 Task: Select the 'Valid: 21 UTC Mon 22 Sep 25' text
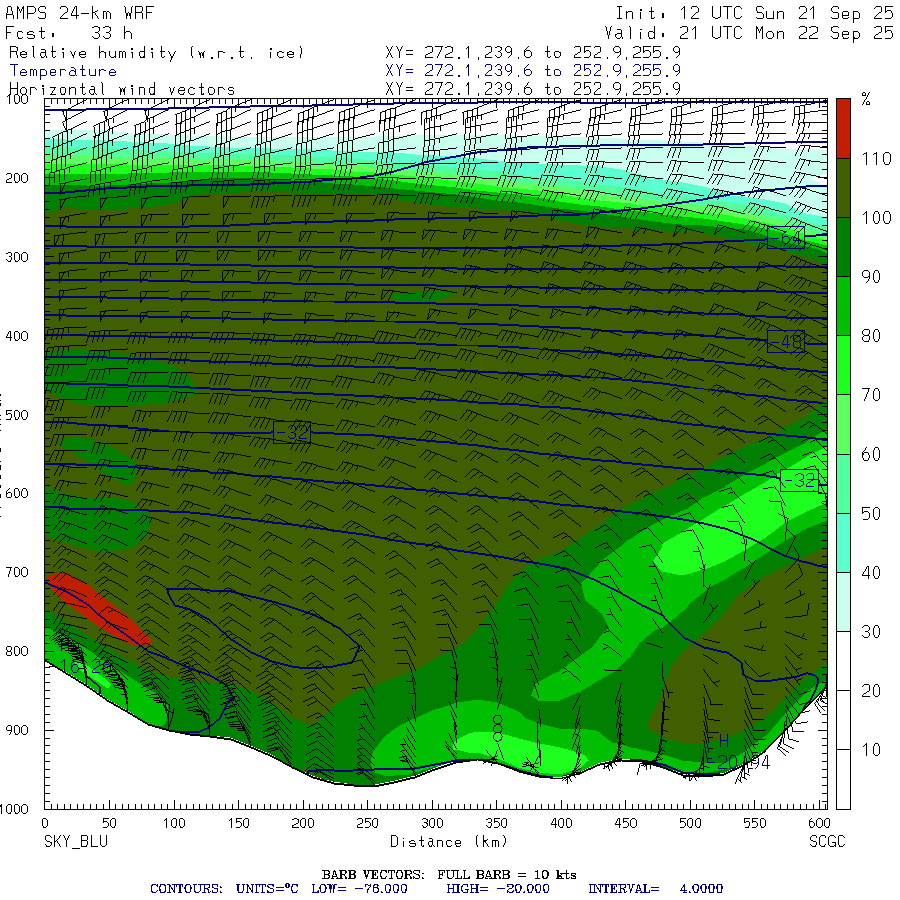(749, 33)
